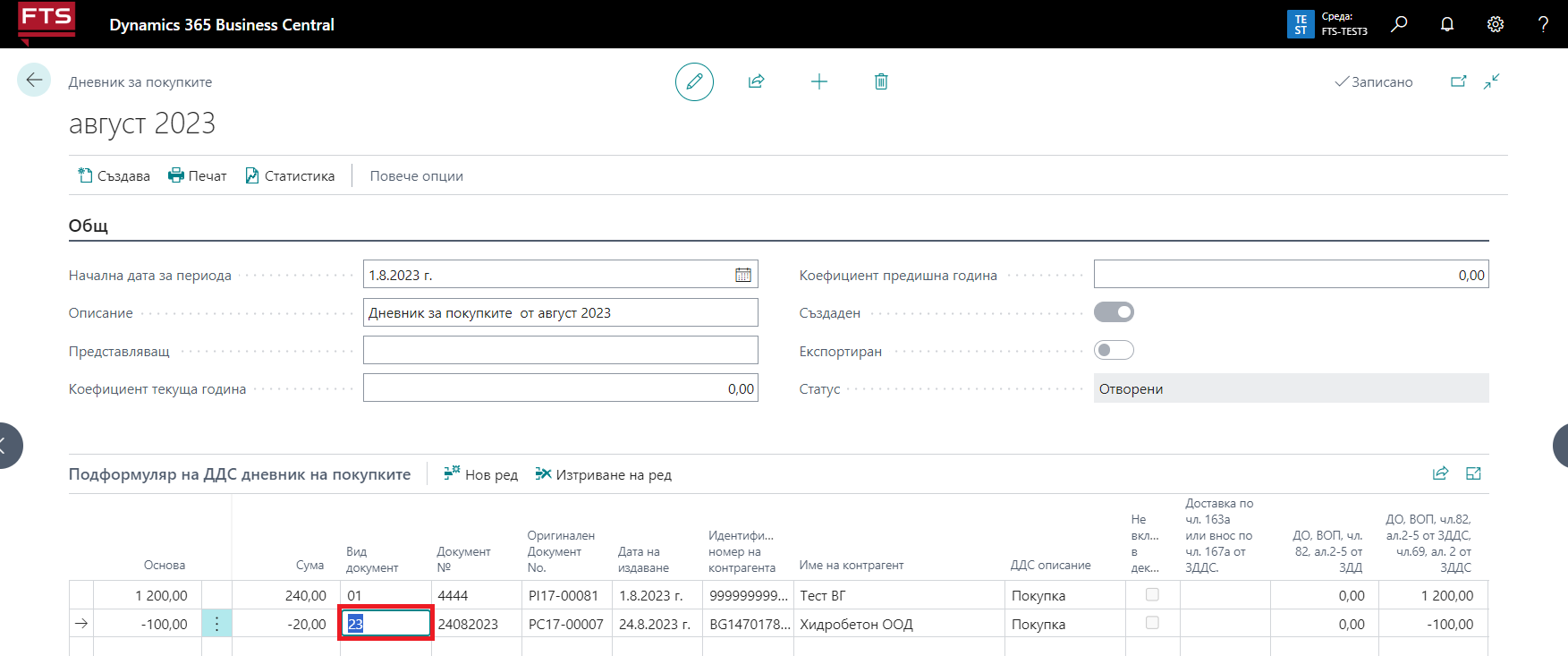The height and width of the screenshot is (656, 1568).
Task: Open row options menu for -100,00 row
Action: 216,624
